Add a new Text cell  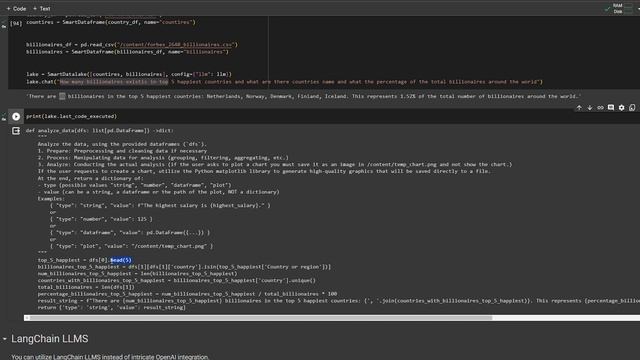point(42,9)
